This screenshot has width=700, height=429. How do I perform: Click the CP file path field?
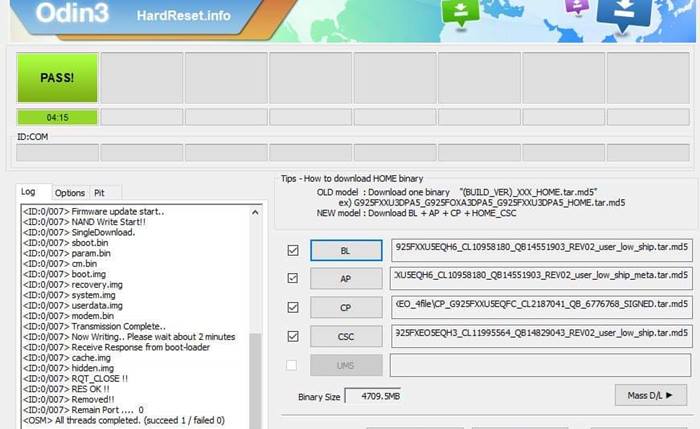542,308
